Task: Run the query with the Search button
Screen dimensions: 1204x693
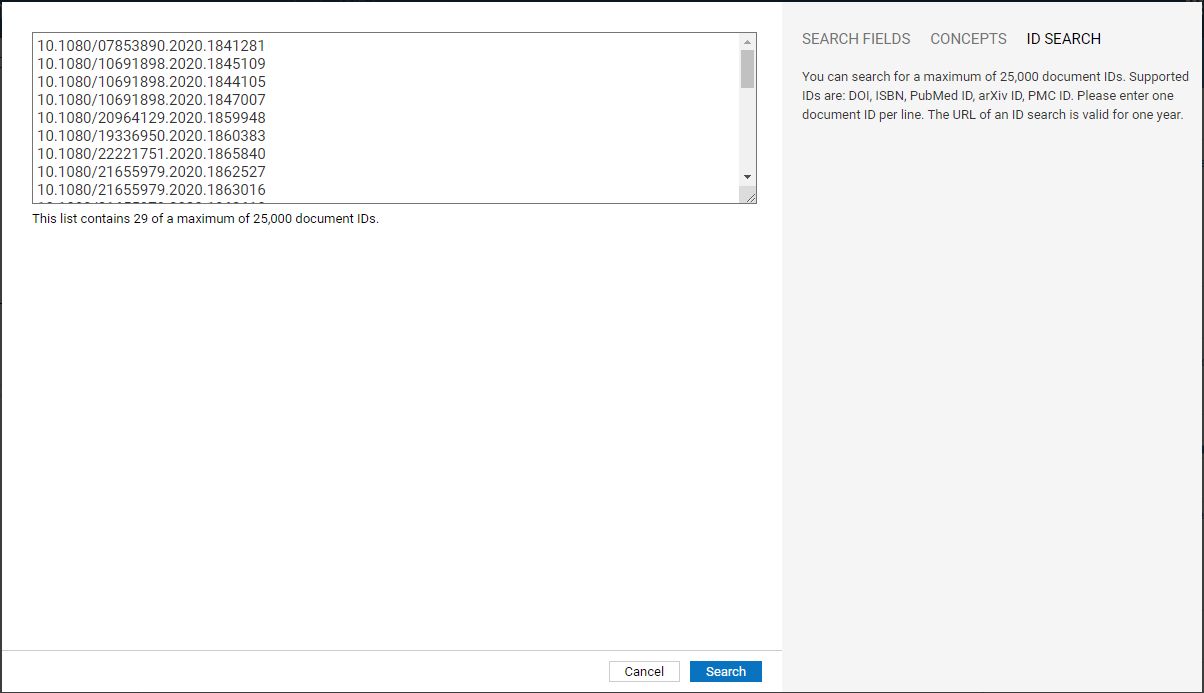Action: (725, 672)
